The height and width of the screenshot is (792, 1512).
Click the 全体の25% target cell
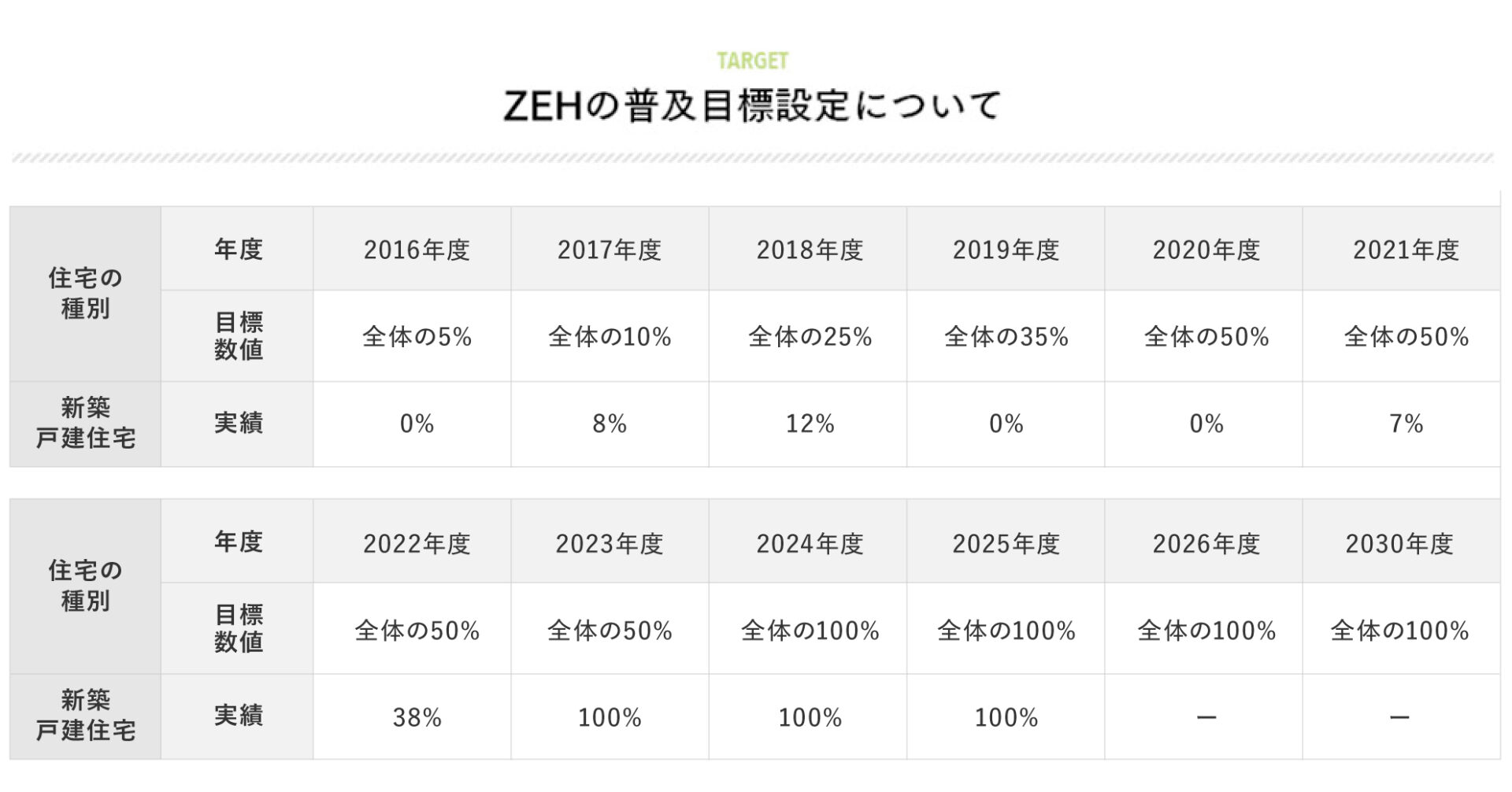(x=810, y=337)
